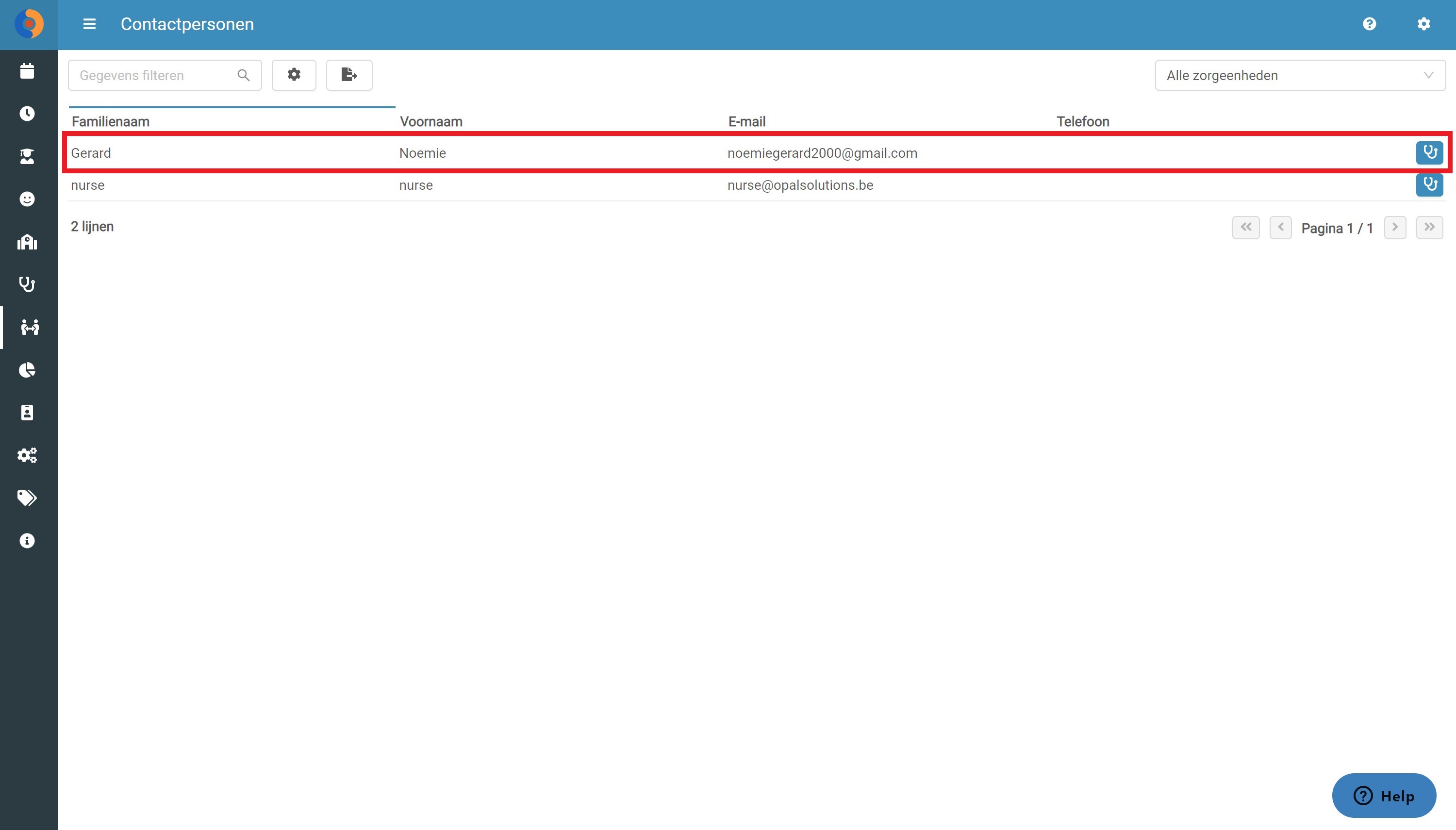The height and width of the screenshot is (830, 1456).
Task: Open the help question mark icon in header
Action: click(1370, 24)
